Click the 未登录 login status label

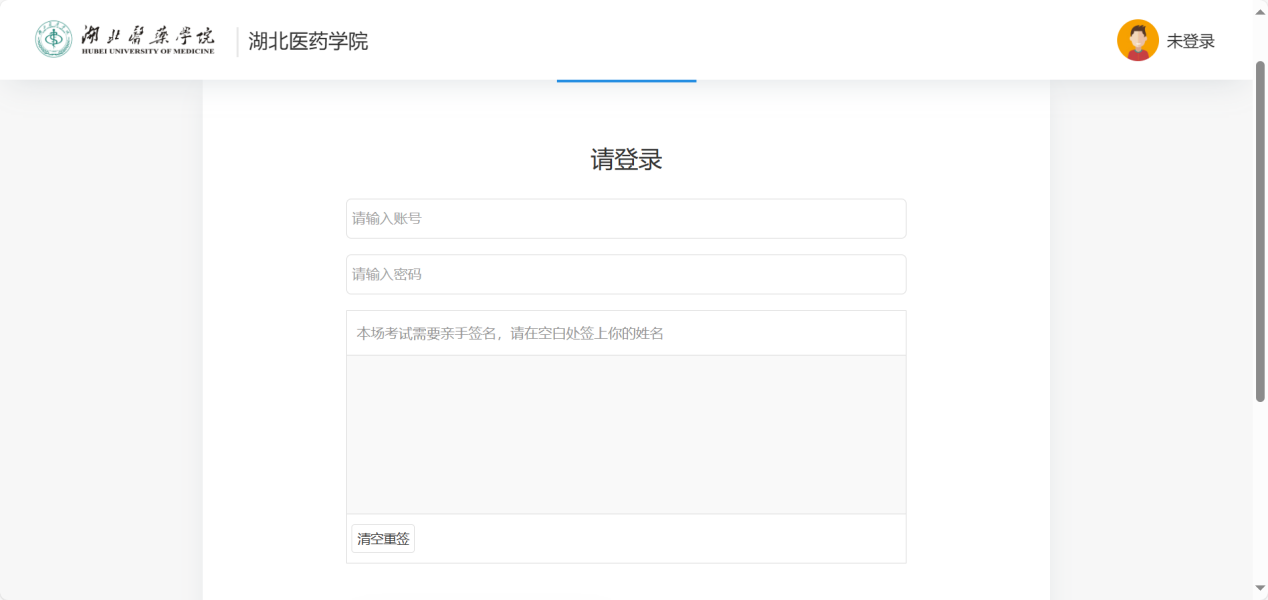tap(1190, 41)
